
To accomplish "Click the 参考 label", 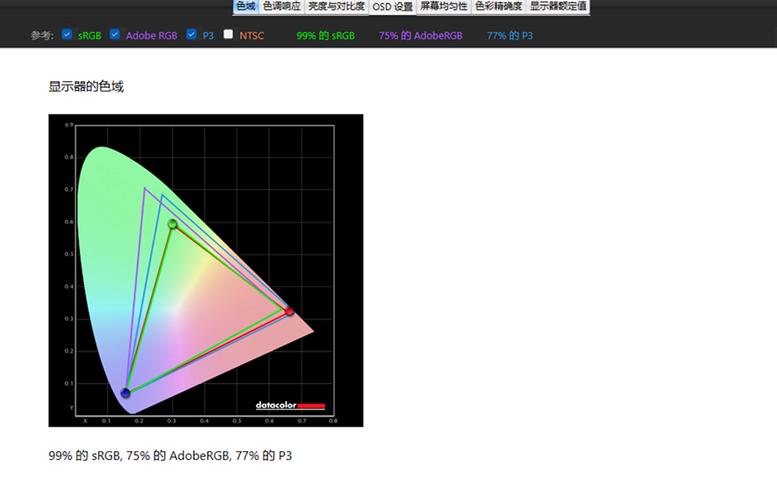I will pyautogui.click(x=42, y=36).
